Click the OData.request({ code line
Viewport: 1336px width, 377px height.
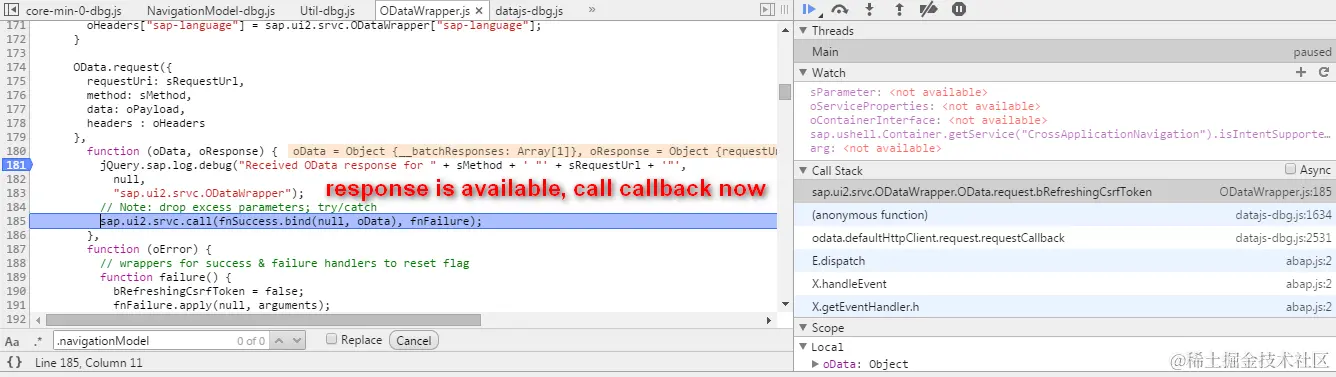pos(122,67)
